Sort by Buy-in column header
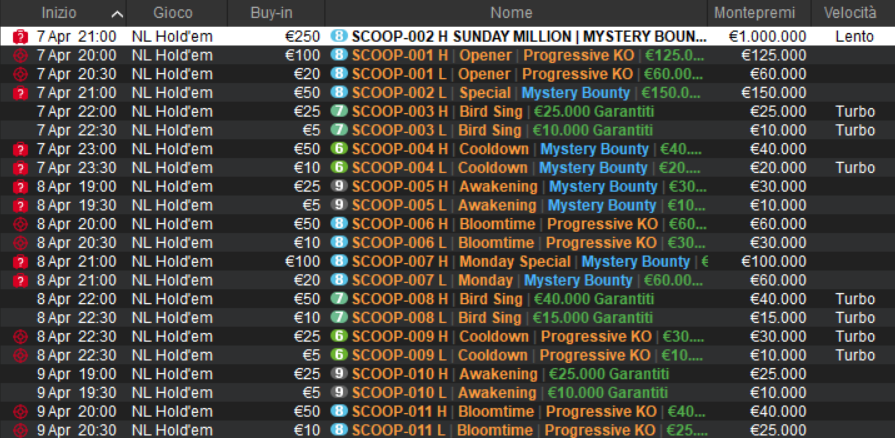Viewport: 895px width, 438px height. (x=271, y=13)
